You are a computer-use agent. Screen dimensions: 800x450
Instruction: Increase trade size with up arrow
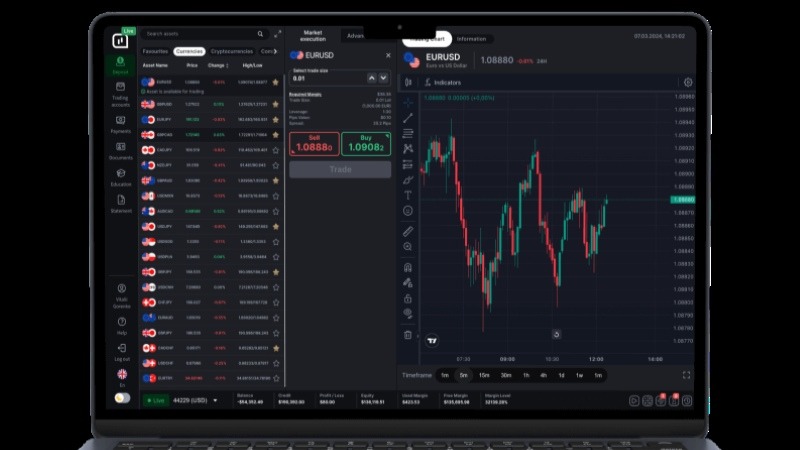pos(371,78)
